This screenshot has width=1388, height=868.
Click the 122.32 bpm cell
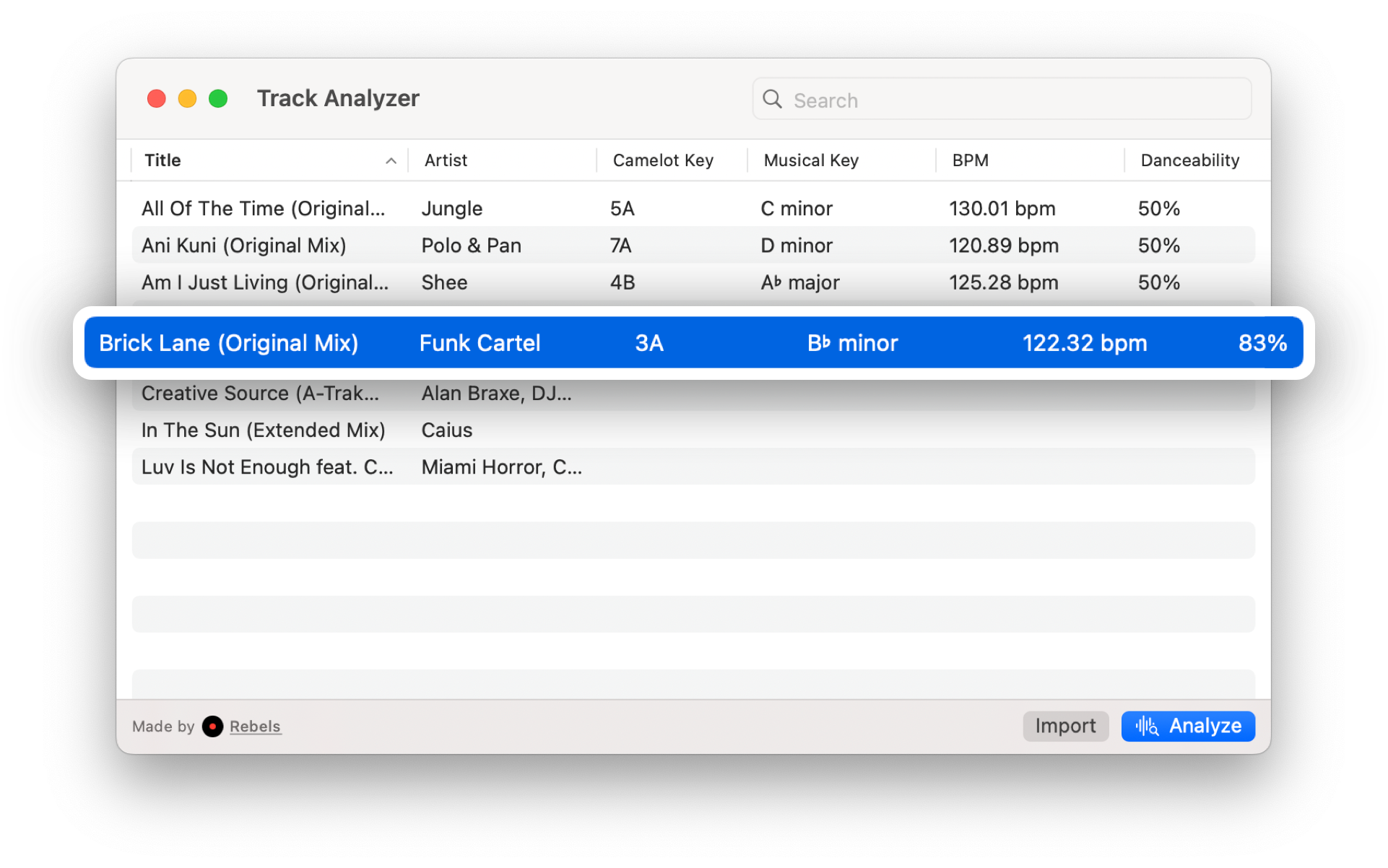tap(1085, 342)
